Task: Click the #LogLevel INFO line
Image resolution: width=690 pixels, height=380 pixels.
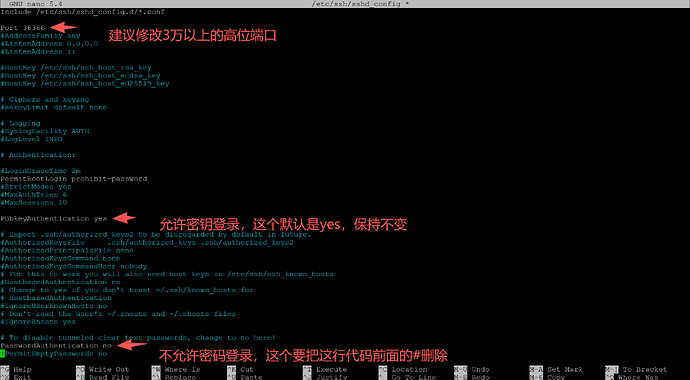Action: 32,139
